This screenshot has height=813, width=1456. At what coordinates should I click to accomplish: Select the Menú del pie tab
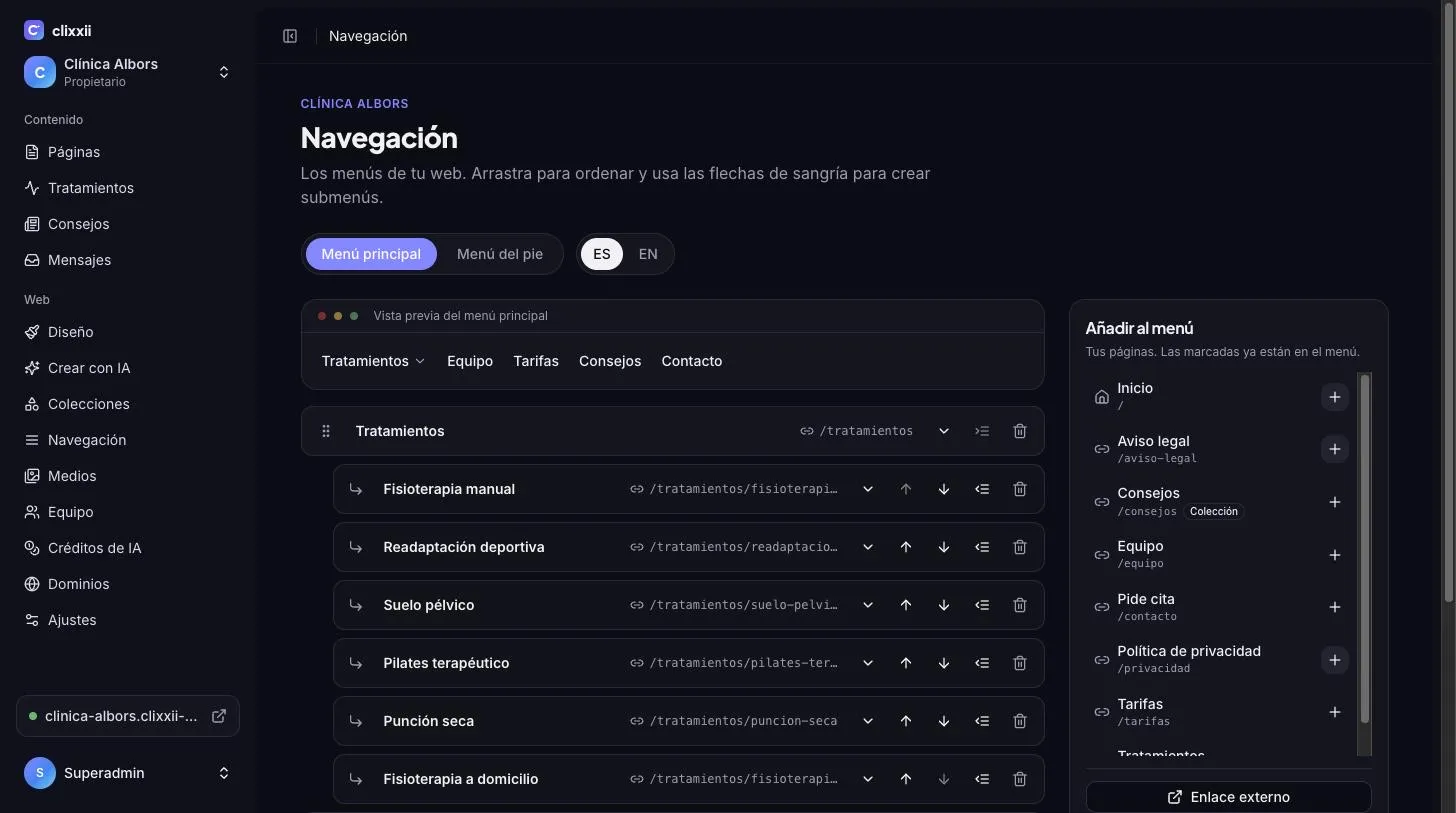click(500, 254)
